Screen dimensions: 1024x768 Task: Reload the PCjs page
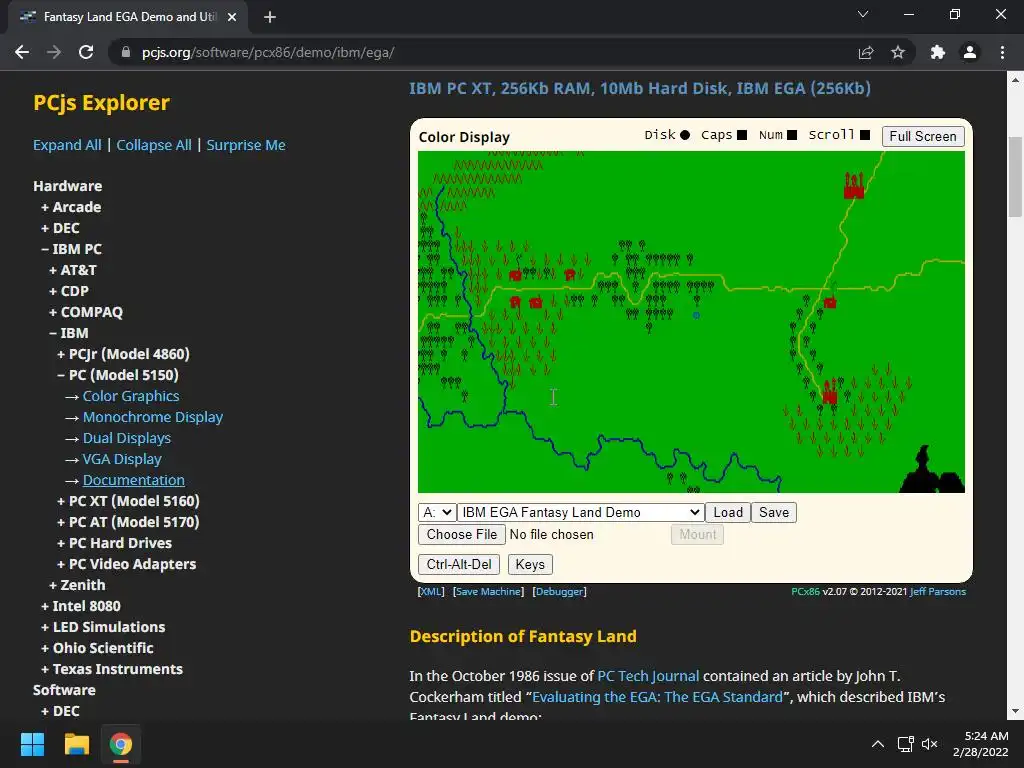click(x=86, y=52)
